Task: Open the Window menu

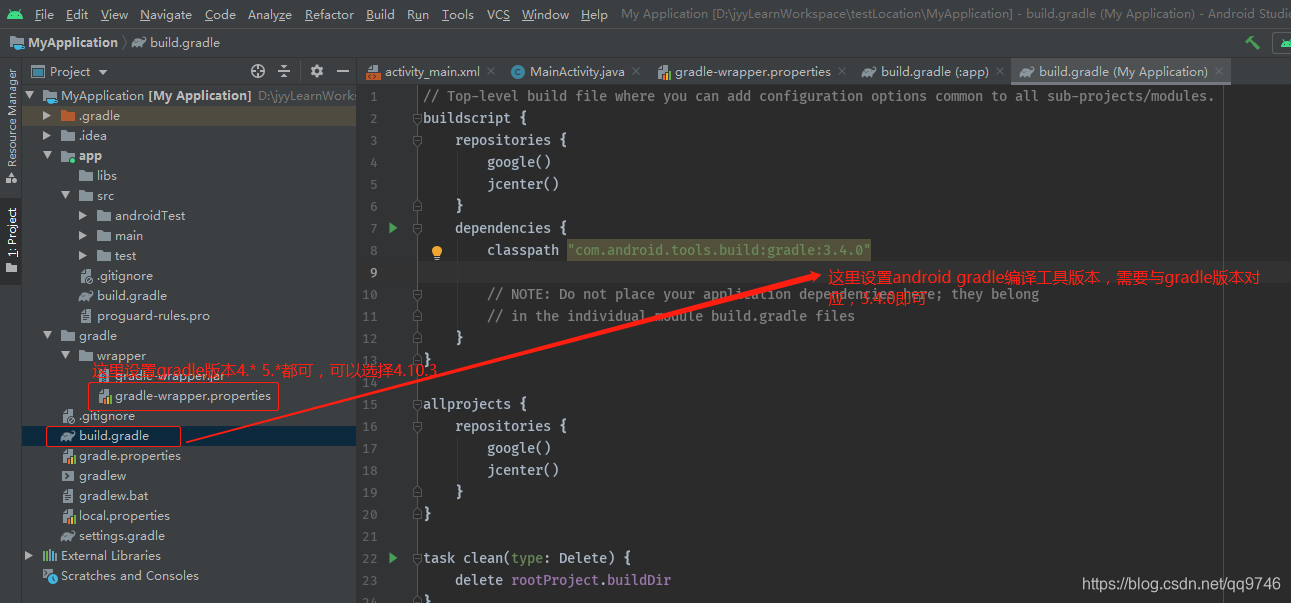Action: pyautogui.click(x=545, y=15)
